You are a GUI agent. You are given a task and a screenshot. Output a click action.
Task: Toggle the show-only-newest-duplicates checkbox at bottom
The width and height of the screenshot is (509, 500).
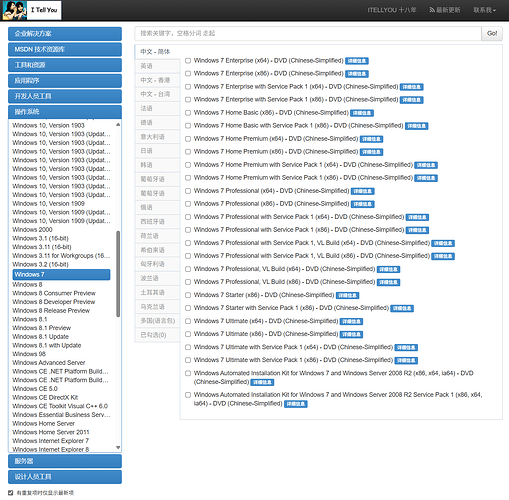click(11, 493)
